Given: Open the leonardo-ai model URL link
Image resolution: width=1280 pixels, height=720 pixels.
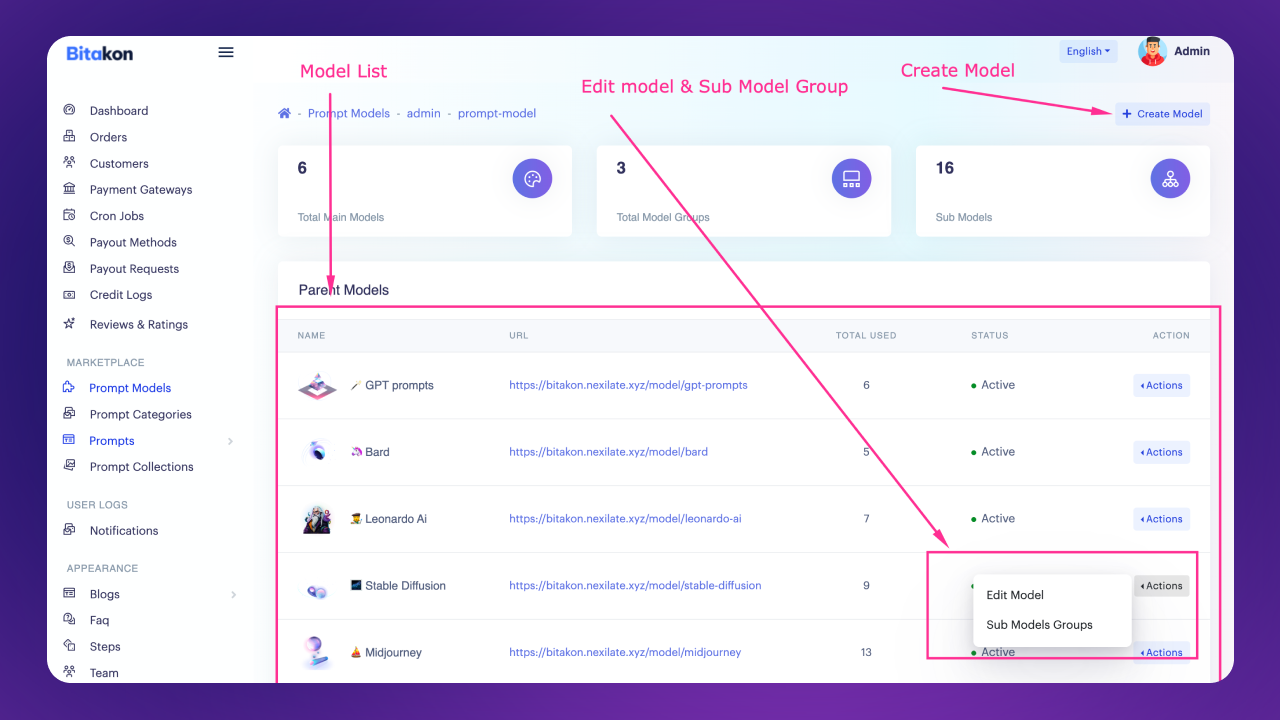Looking at the screenshot, I should coord(625,519).
